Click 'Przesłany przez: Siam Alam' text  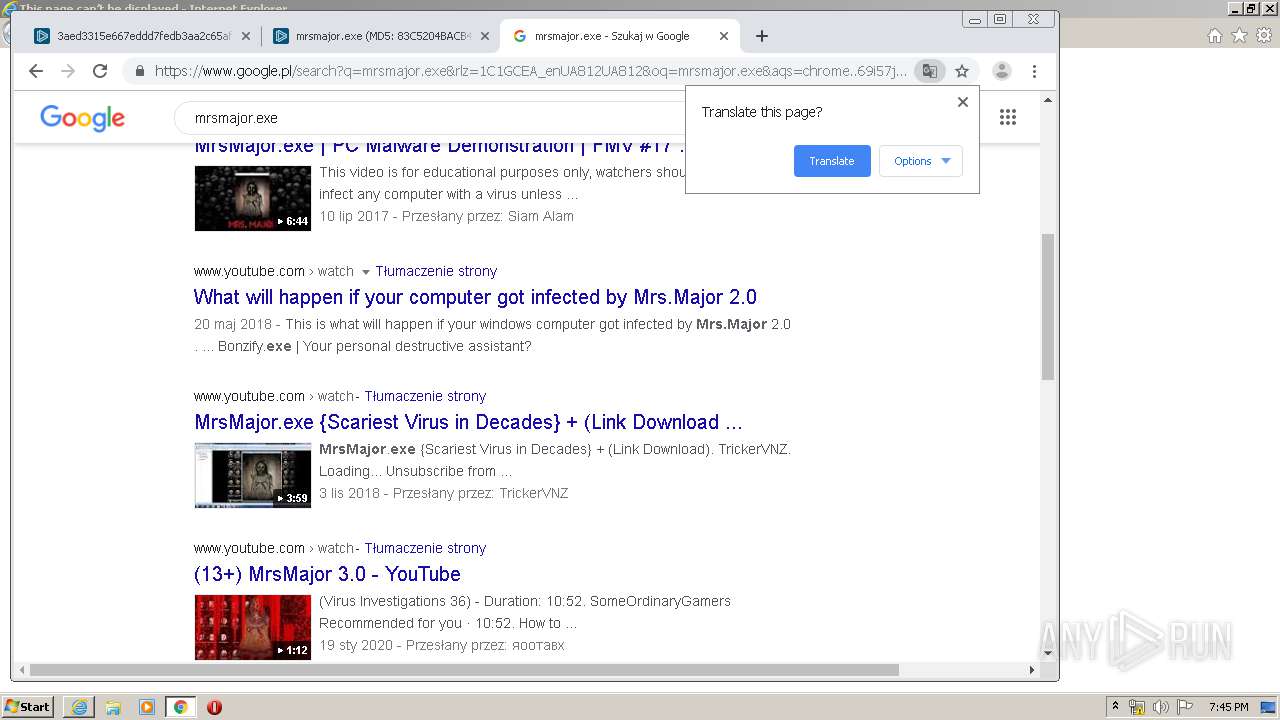[x=488, y=216]
